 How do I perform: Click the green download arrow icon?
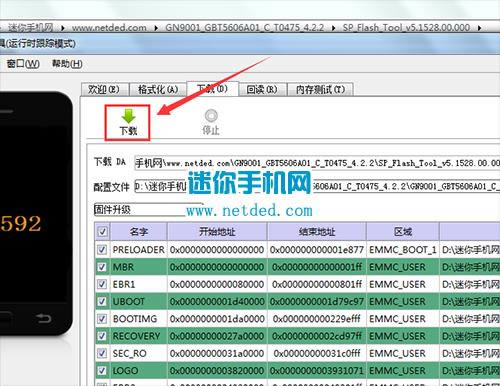pyautogui.click(x=128, y=116)
